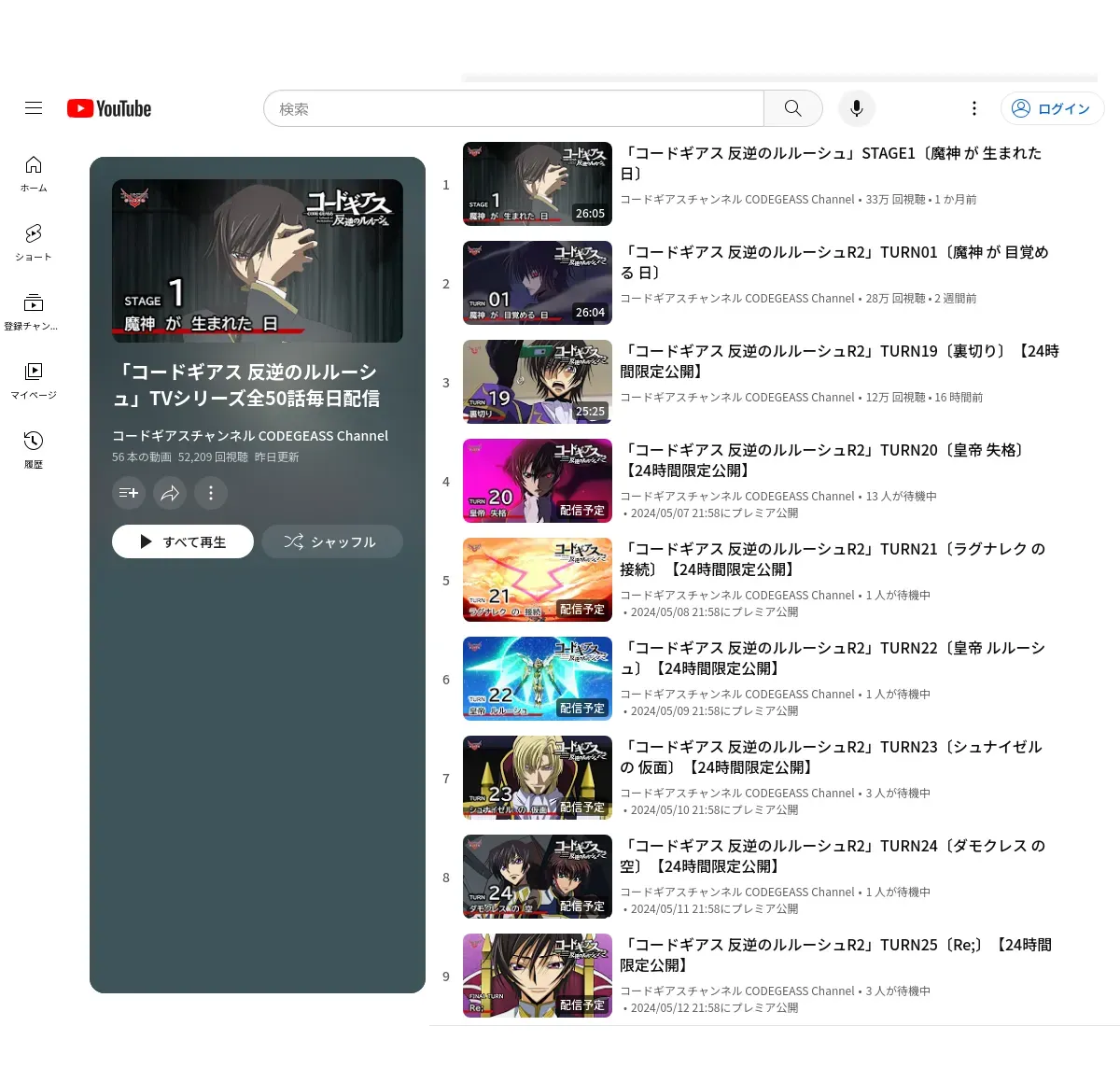Open TURN24 ダモクレスの空 video title
This screenshot has width=1120, height=1082.
(833, 856)
